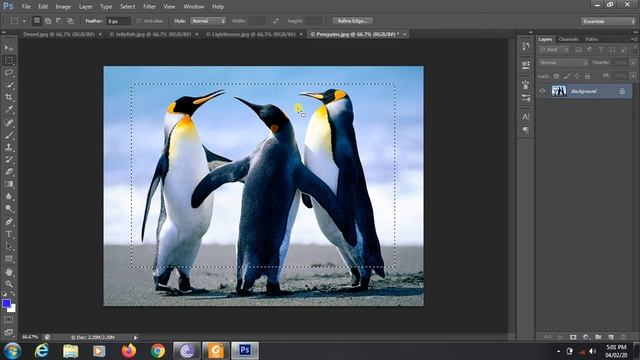Switch to the Jellyfish.jpg document tab
This screenshot has height=360, width=640.
(153, 34)
